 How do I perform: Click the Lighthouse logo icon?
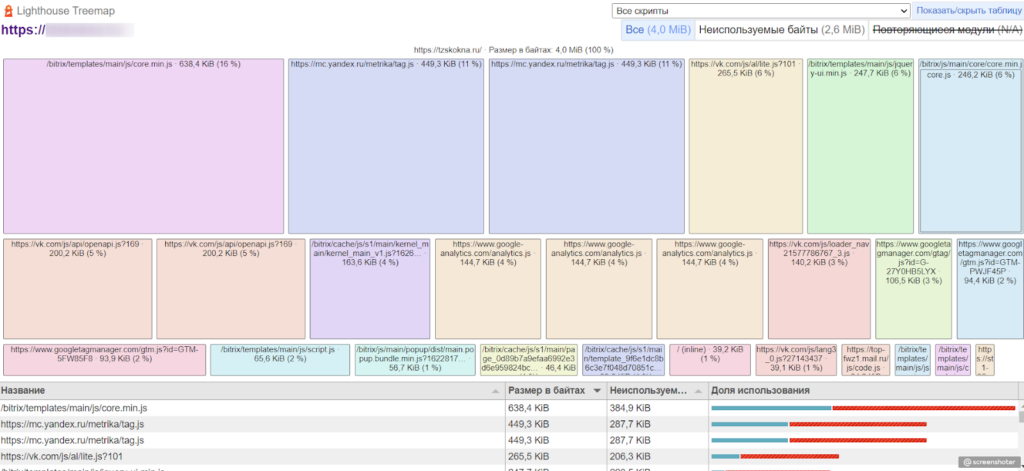point(8,11)
